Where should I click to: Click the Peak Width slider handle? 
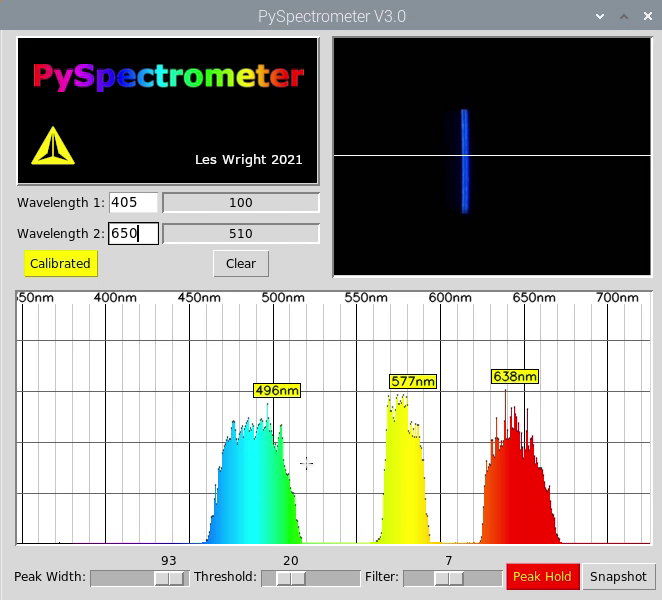point(170,578)
